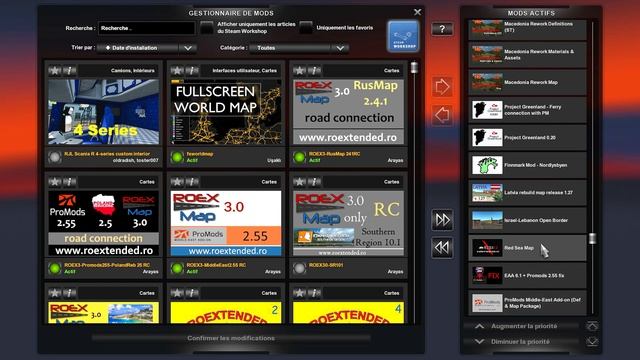640x360 pixels.
Task: Close the Gestionnaire de mods window
Action: click(x=417, y=12)
